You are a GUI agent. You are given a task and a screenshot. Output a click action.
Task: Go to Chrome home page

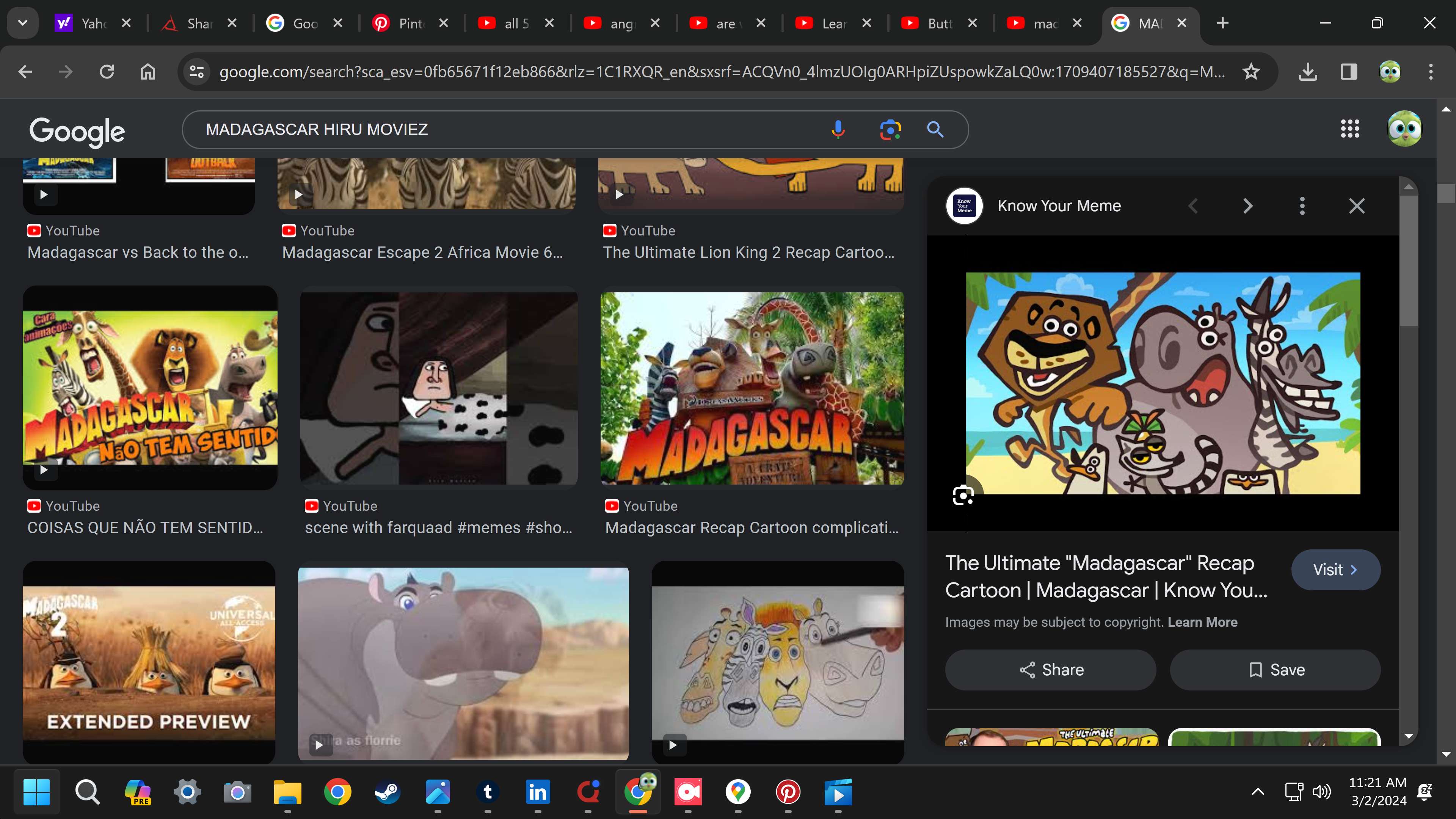[x=147, y=72]
